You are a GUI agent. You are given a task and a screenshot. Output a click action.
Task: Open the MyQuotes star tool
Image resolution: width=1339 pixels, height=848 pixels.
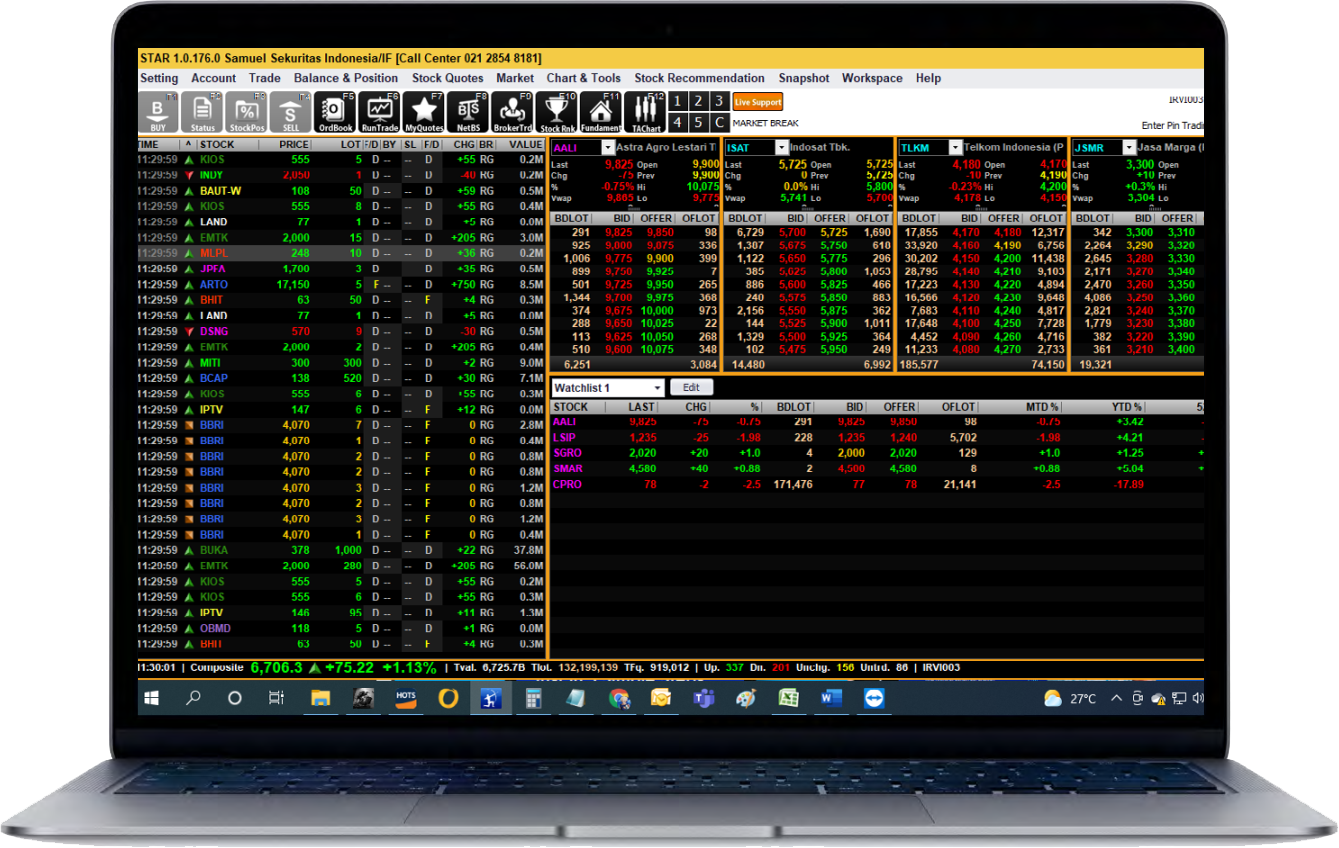point(424,113)
